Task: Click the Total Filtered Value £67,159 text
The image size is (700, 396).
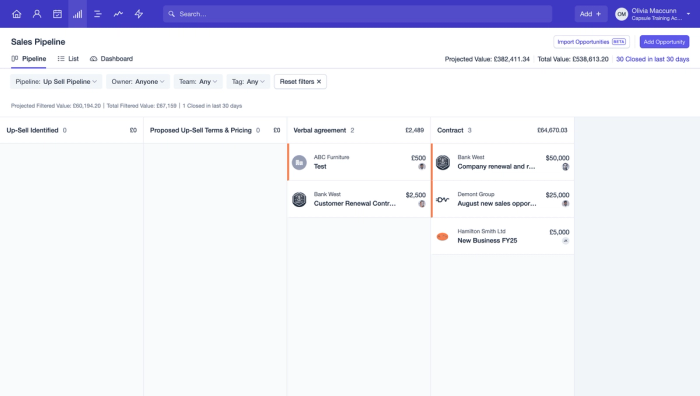Action: click(x=142, y=106)
